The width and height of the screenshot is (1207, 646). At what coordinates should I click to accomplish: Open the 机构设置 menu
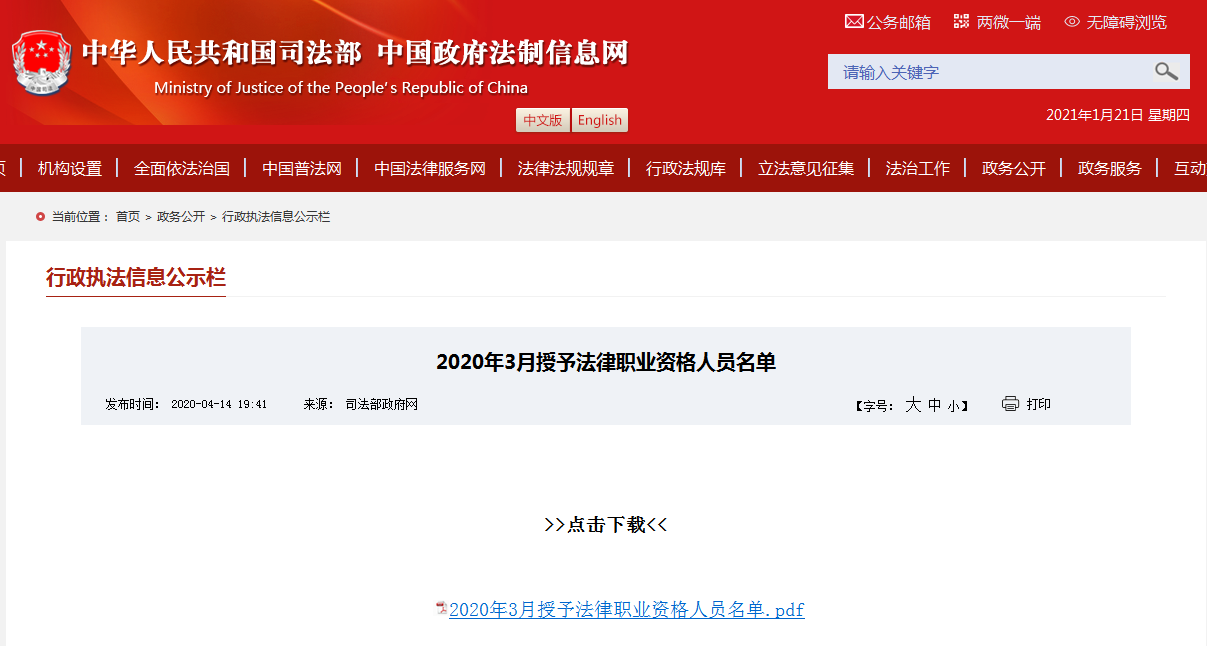click(x=70, y=168)
